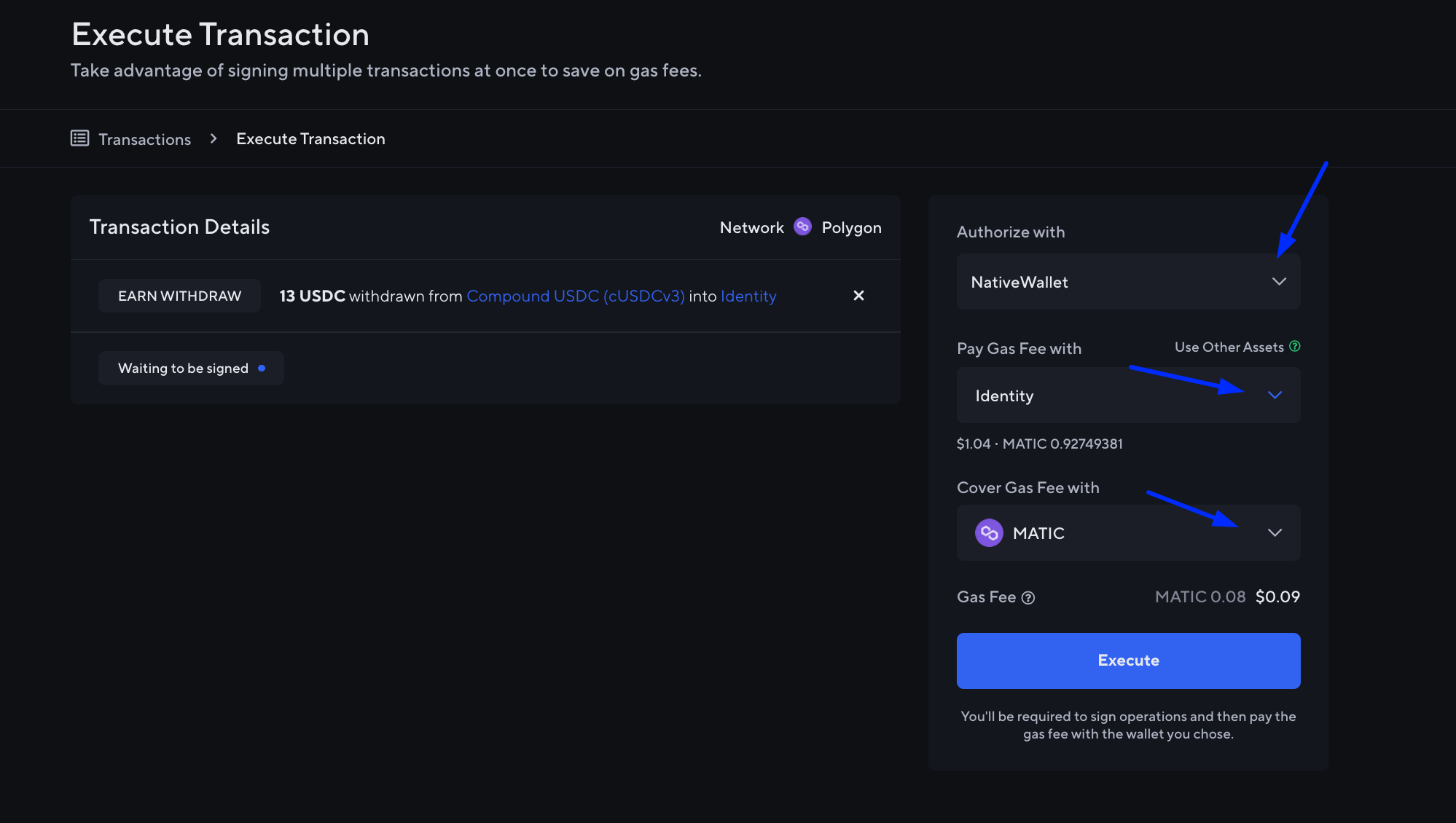Click the EARN WITHDRAW badge
Screen dimensions: 1456x823
click(179, 296)
